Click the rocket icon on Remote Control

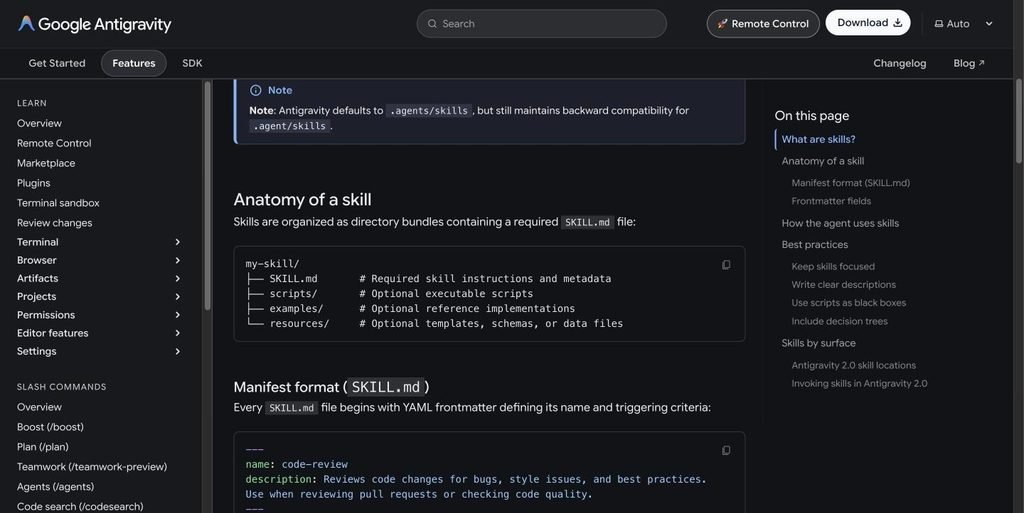click(x=722, y=23)
